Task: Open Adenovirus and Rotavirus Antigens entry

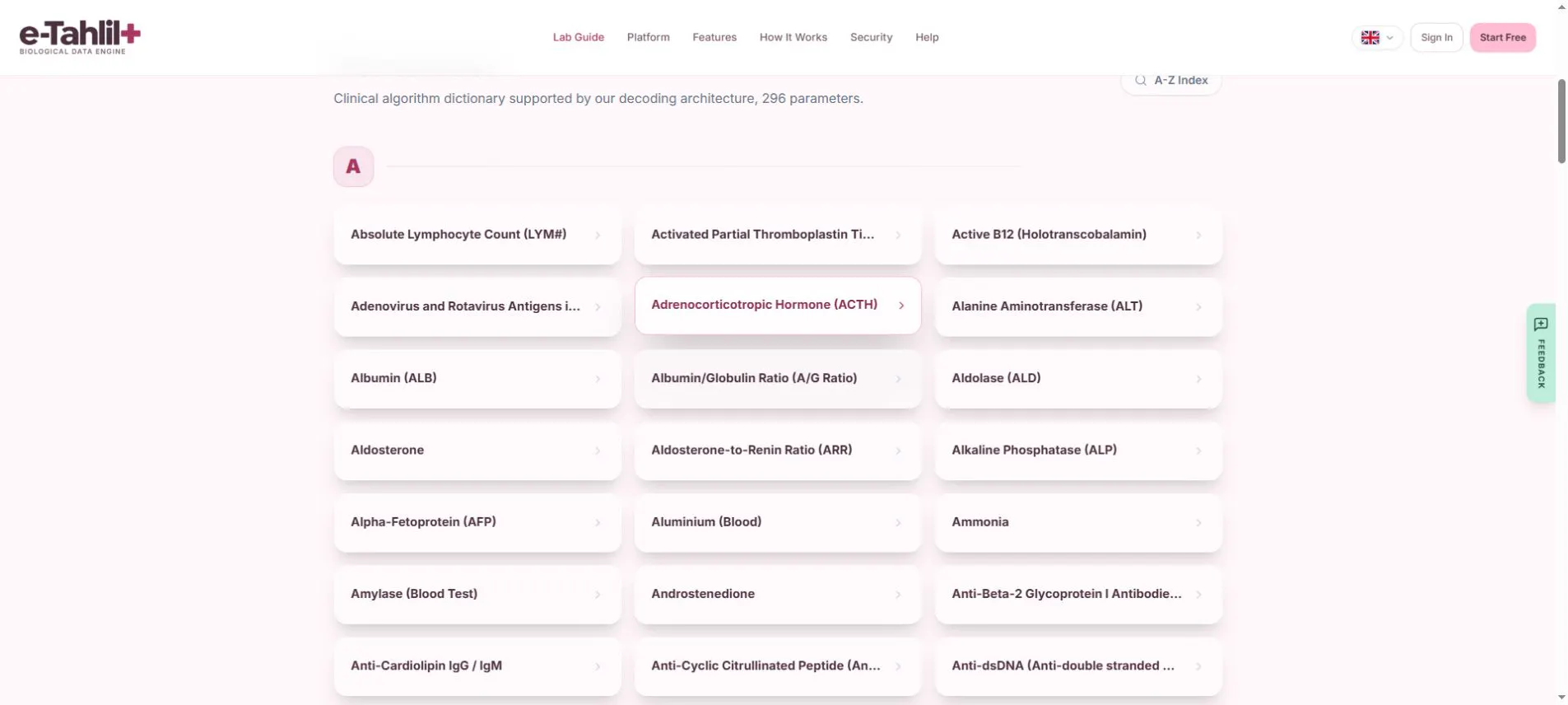Action: [477, 306]
